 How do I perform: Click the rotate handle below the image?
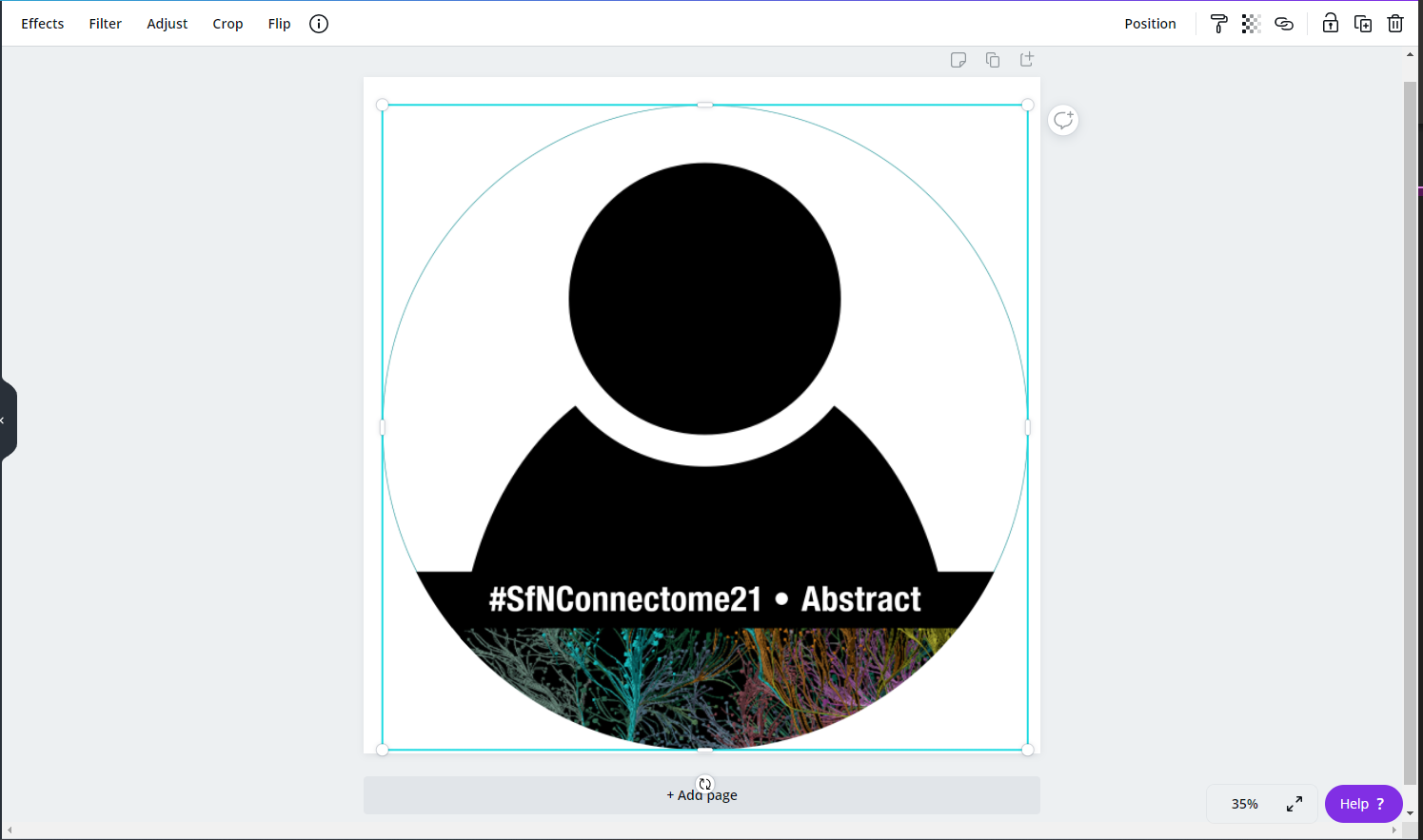[705, 784]
